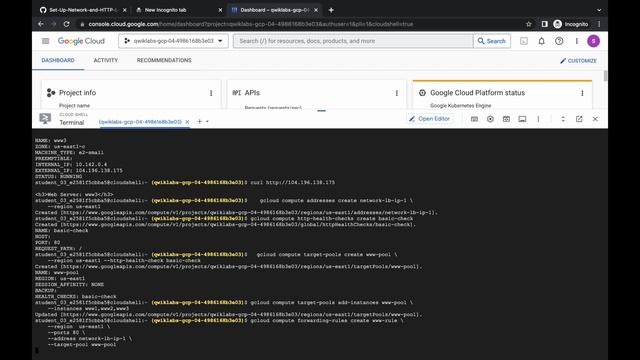
Task: Open the project selector dropdown
Action: point(173,41)
